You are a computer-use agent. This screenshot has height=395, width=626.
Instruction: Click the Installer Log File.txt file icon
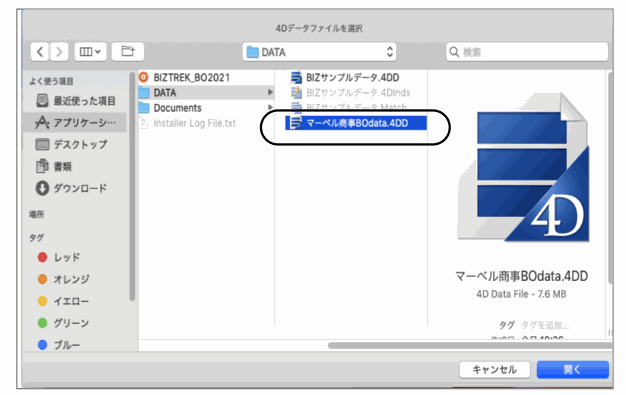[x=144, y=123]
